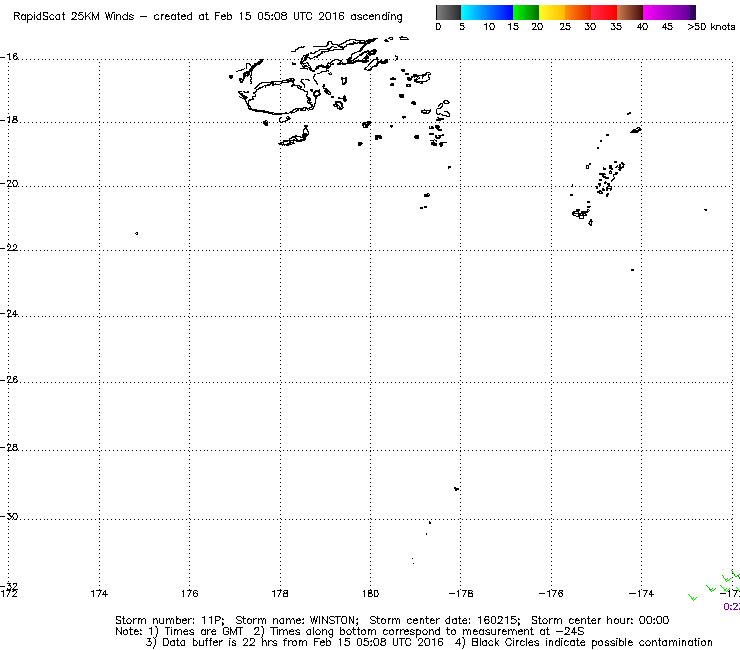Click the cyan 5-10 knots legend swatch
740x650 pixels.
pyautogui.click(x=474, y=12)
